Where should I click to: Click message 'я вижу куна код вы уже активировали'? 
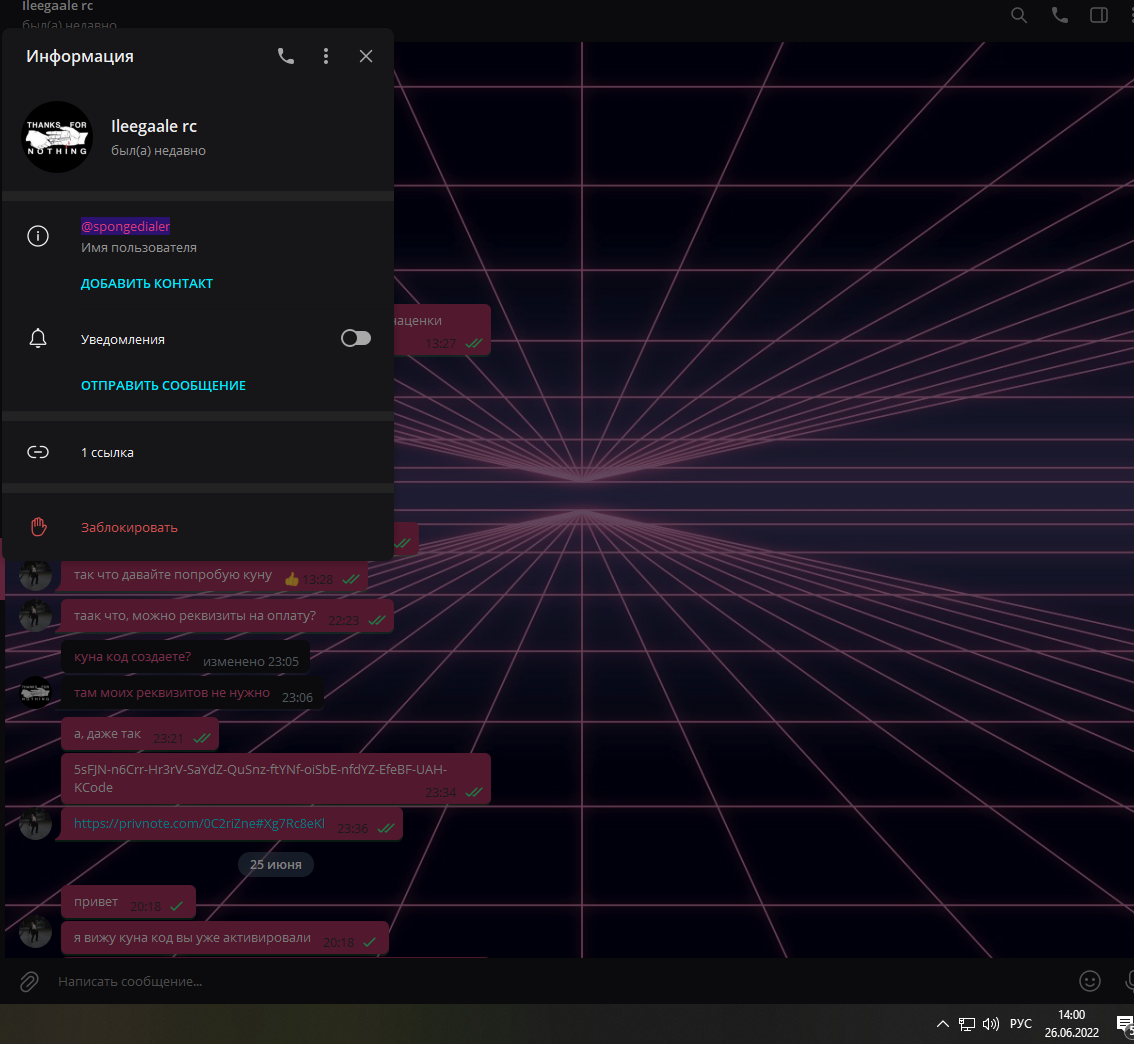click(x=225, y=938)
